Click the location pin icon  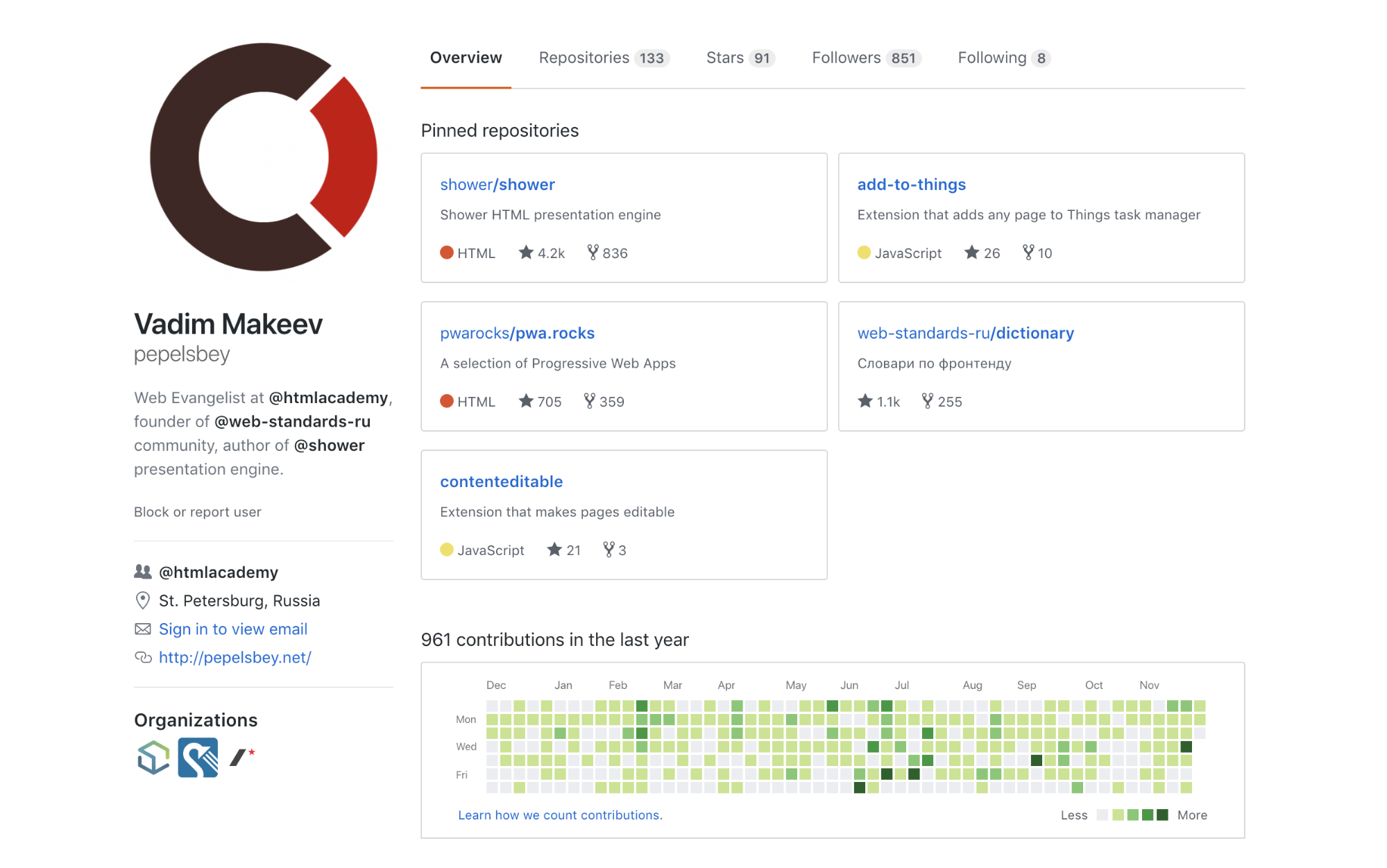[143, 600]
